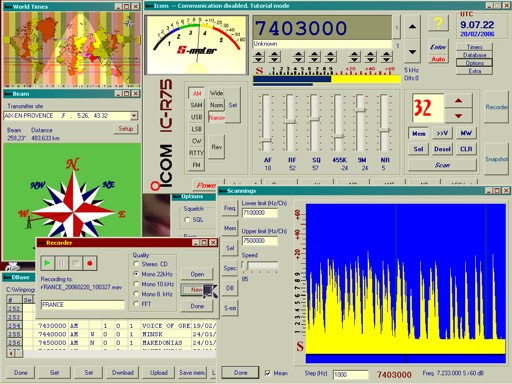Screen dimensions: 512x384
Task: Choose the Narrow filter
Action: [x=216, y=117]
